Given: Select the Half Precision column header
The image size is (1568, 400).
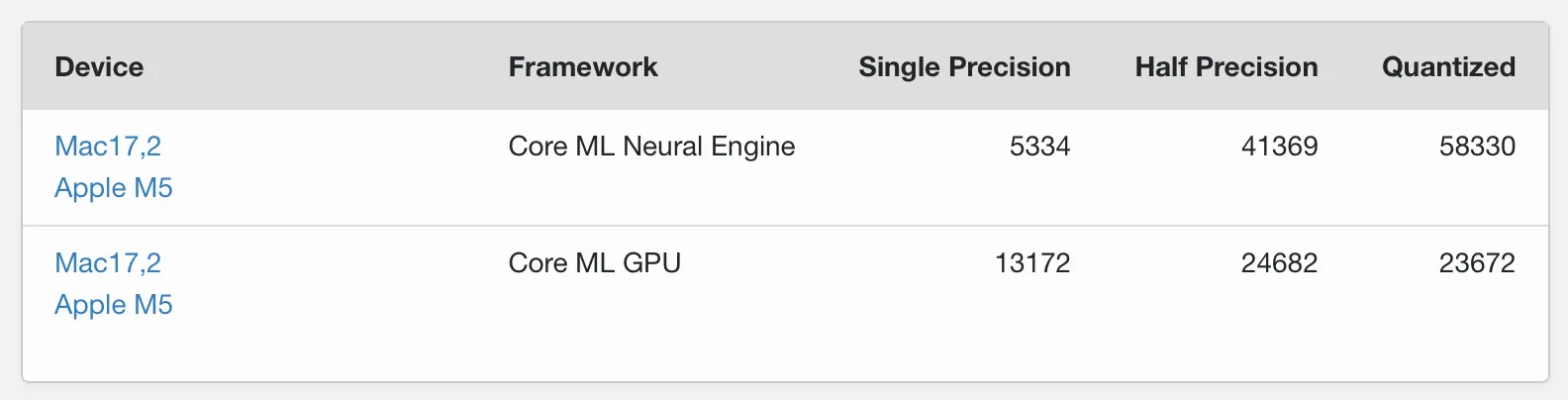Looking at the screenshot, I should click(1226, 67).
